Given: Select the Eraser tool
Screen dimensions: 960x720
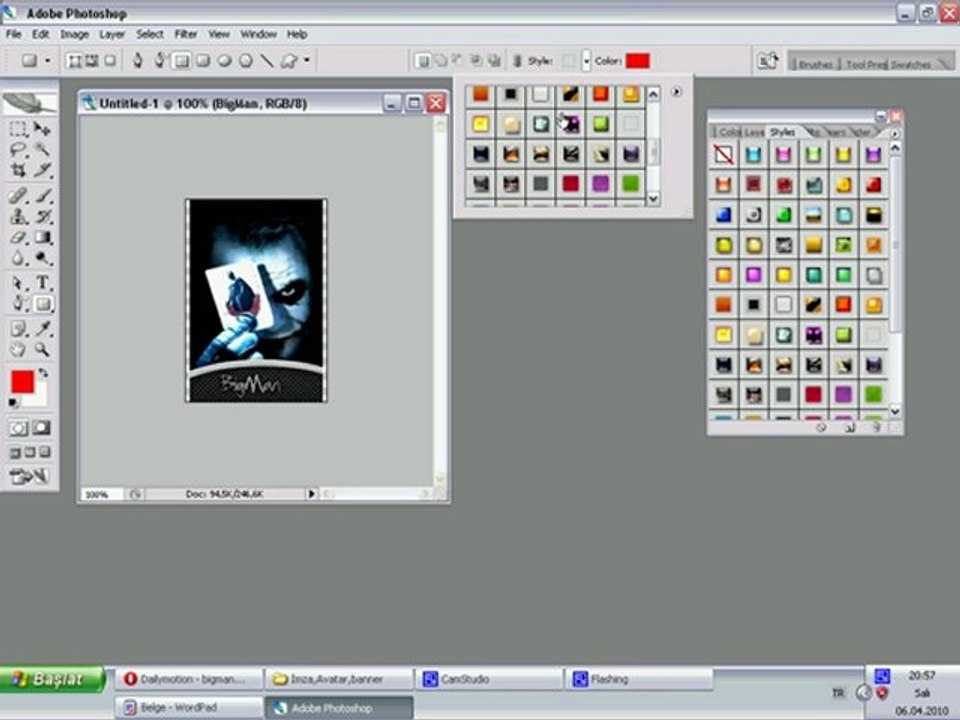Looking at the screenshot, I should pos(18,238).
